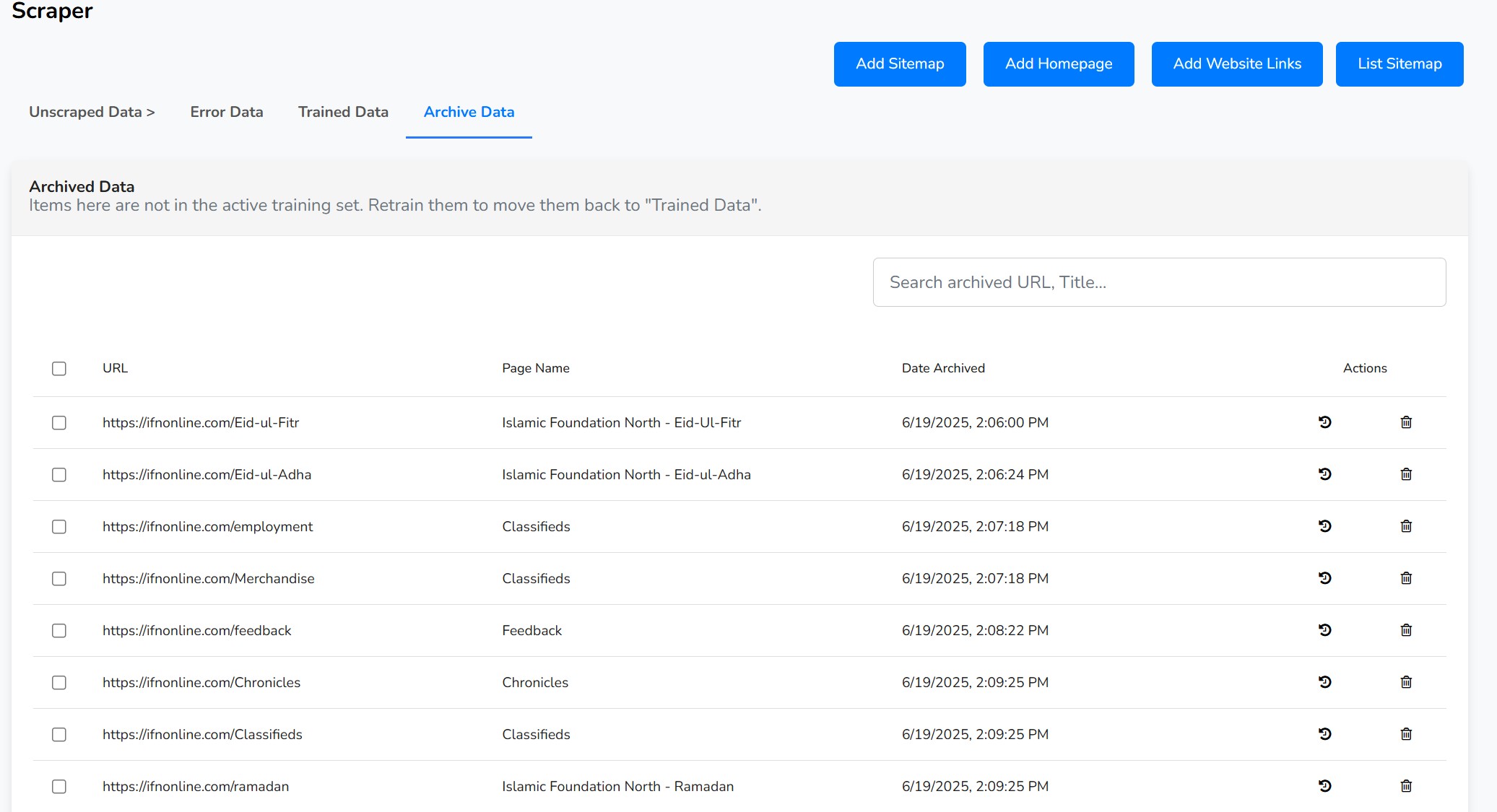Open the Trained Data tab

(x=343, y=112)
